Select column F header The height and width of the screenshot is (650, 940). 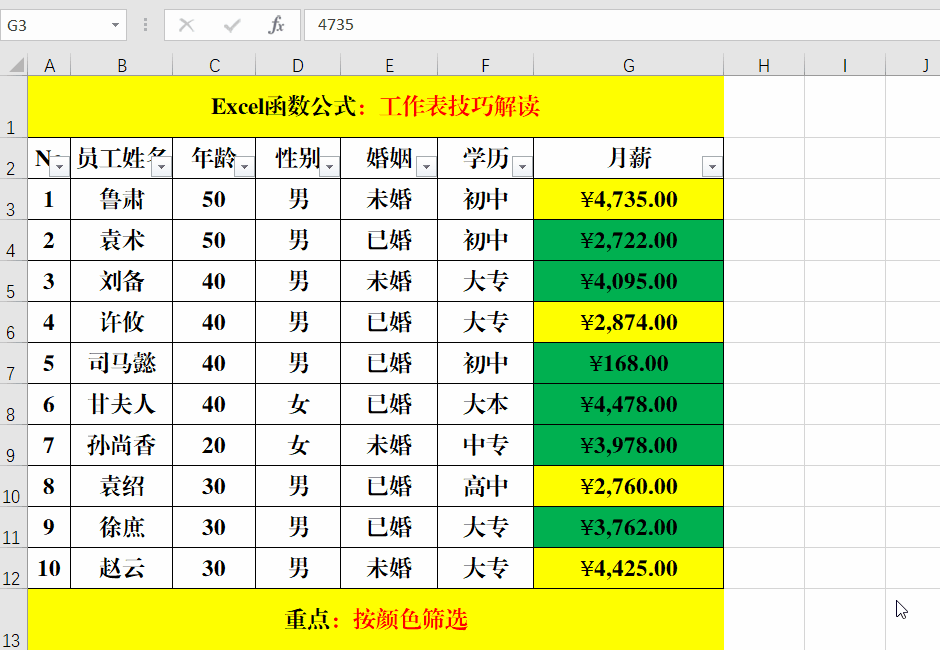tap(485, 65)
